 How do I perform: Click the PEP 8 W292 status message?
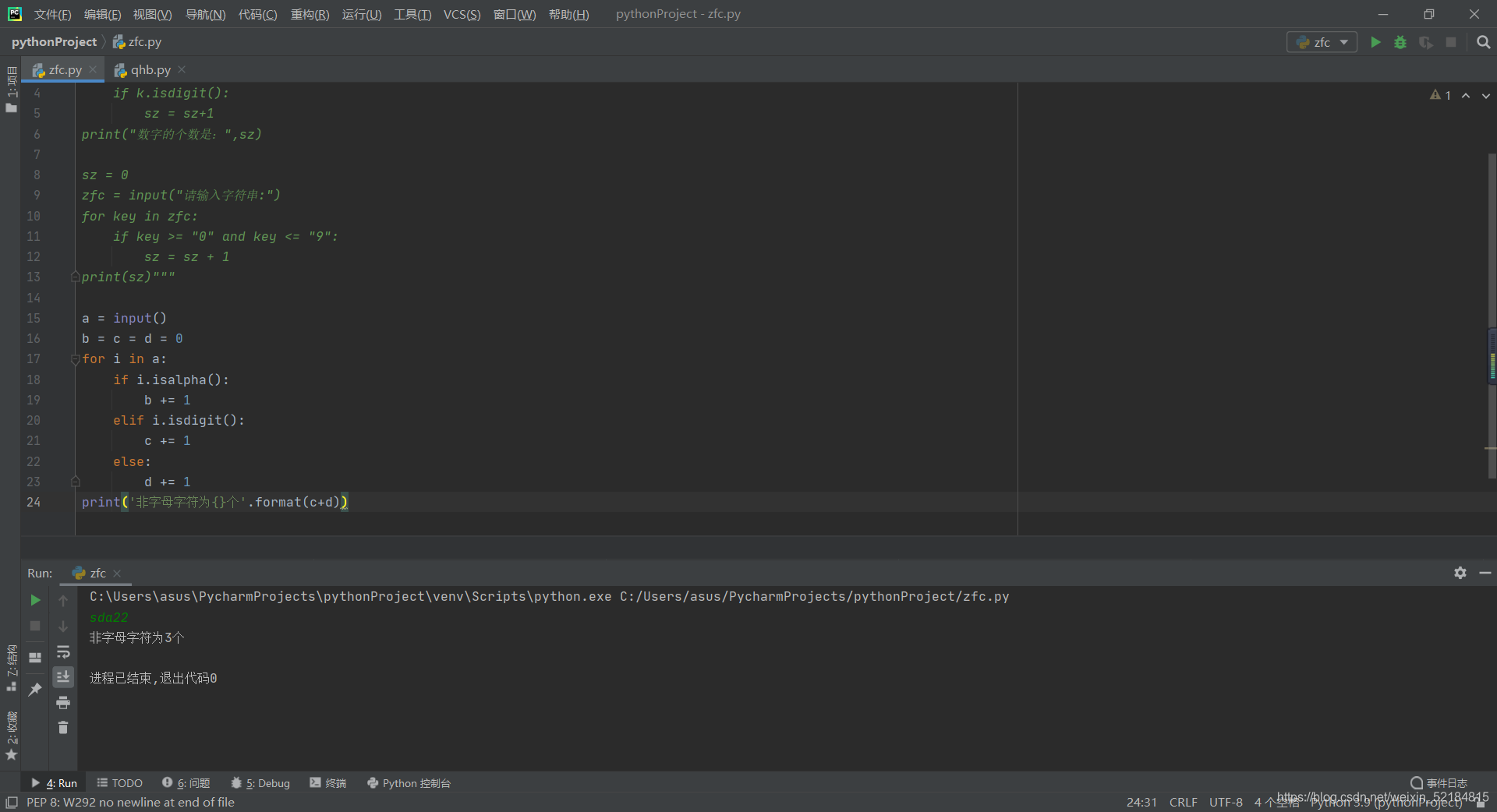[x=130, y=803]
